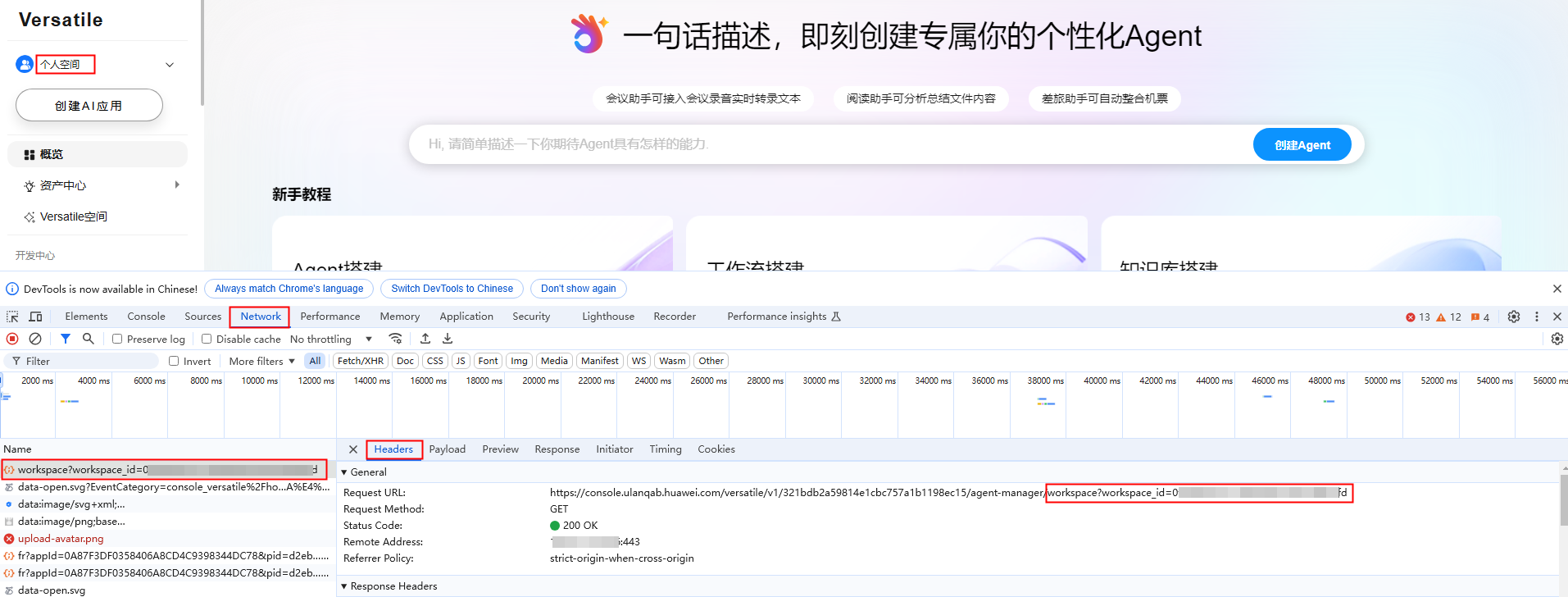
Task: Check the Disable cache checkbox
Action: tap(207, 339)
